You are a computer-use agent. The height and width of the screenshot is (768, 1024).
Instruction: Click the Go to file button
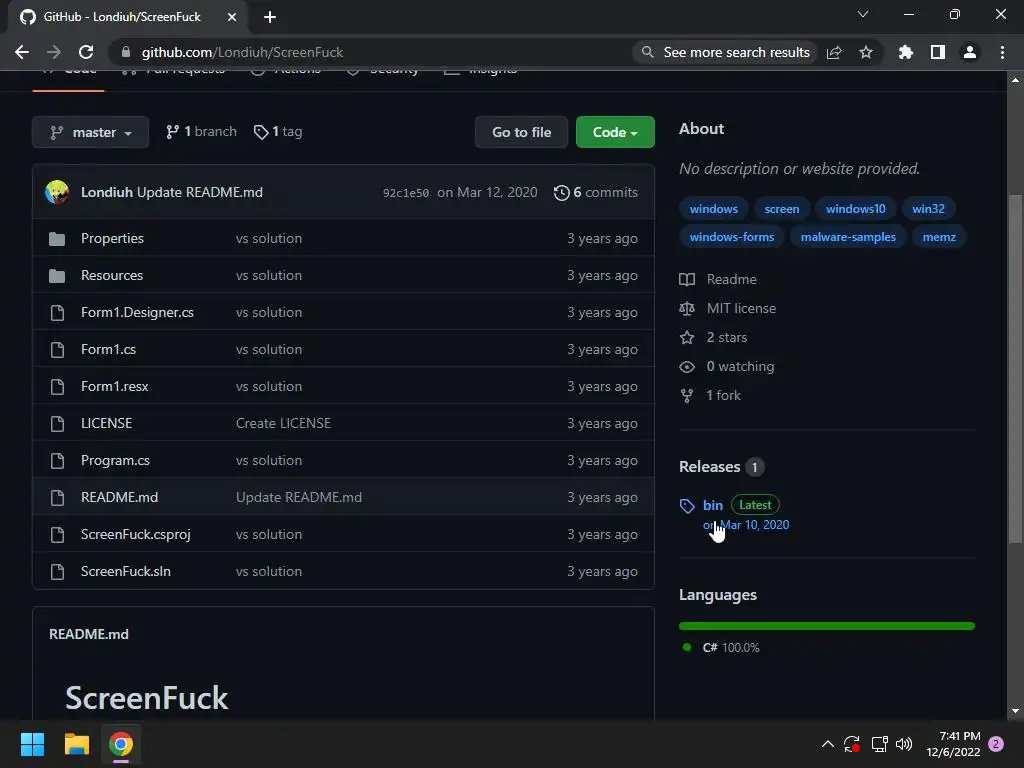point(522,133)
